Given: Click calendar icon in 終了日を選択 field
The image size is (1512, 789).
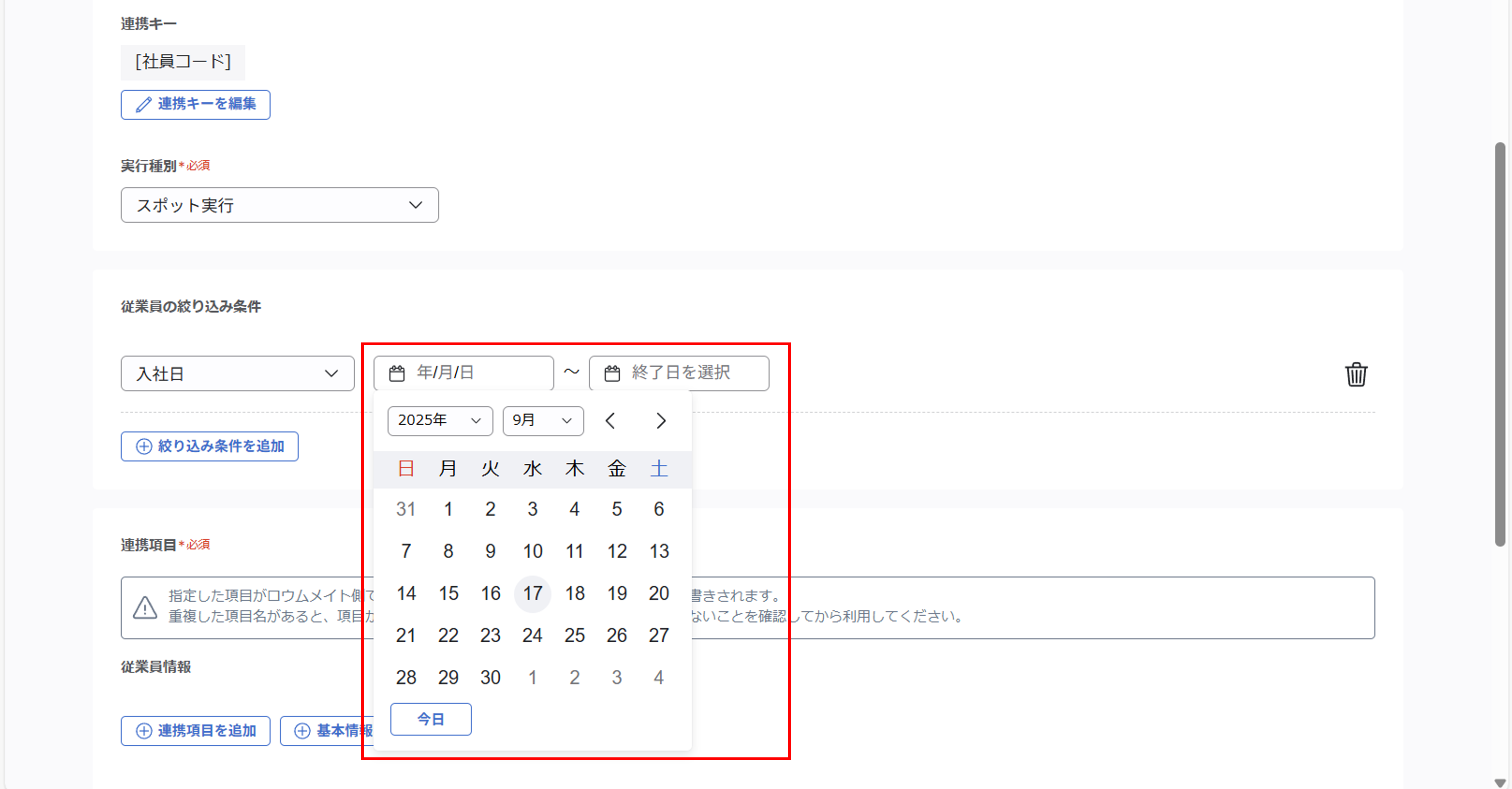Looking at the screenshot, I should (x=612, y=373).
